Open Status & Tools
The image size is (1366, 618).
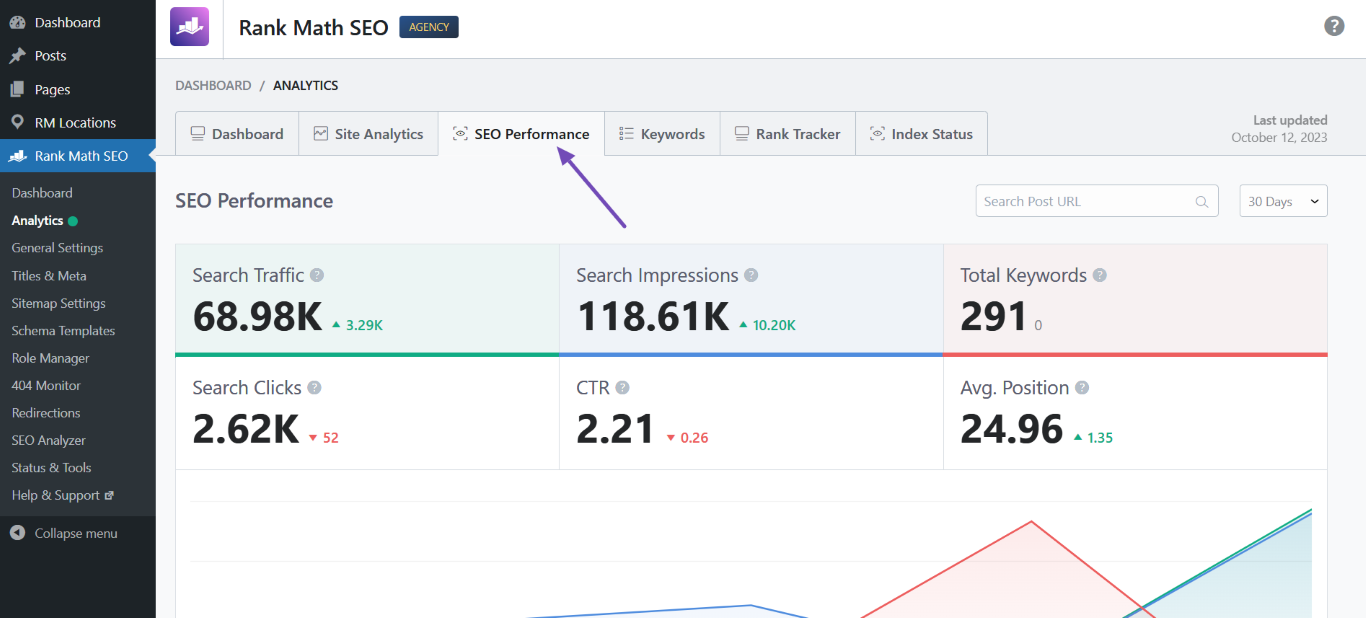(x=51, y=468)
